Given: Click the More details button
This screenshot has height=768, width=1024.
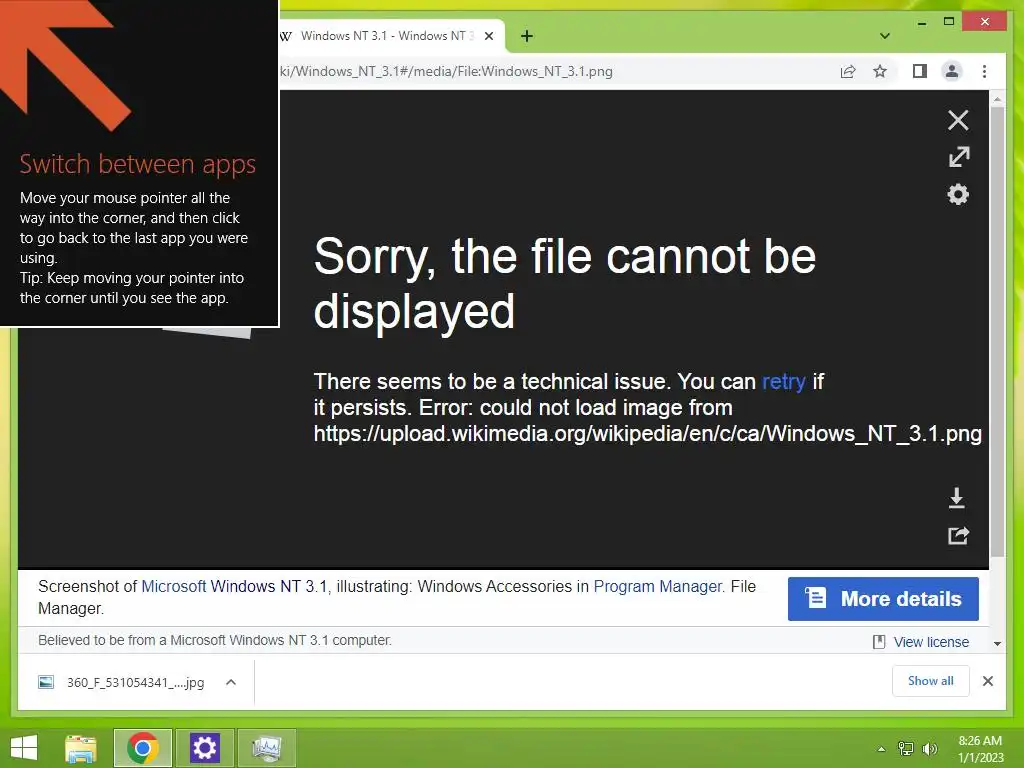Looking at the screenshot, I should (x=883, y=599).
